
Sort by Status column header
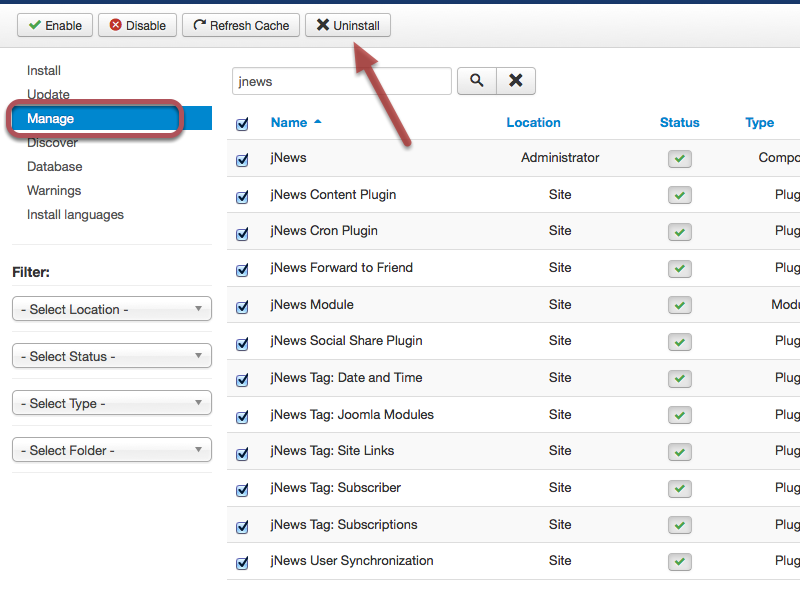click(x=680, y=122)
